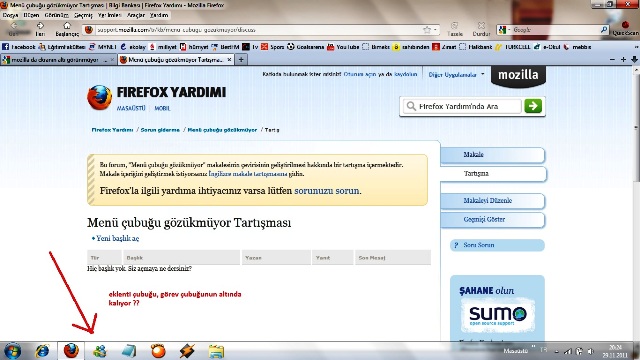Open the bookmark star dropdown arrow

pyautogui.click(x=435, y=30)
